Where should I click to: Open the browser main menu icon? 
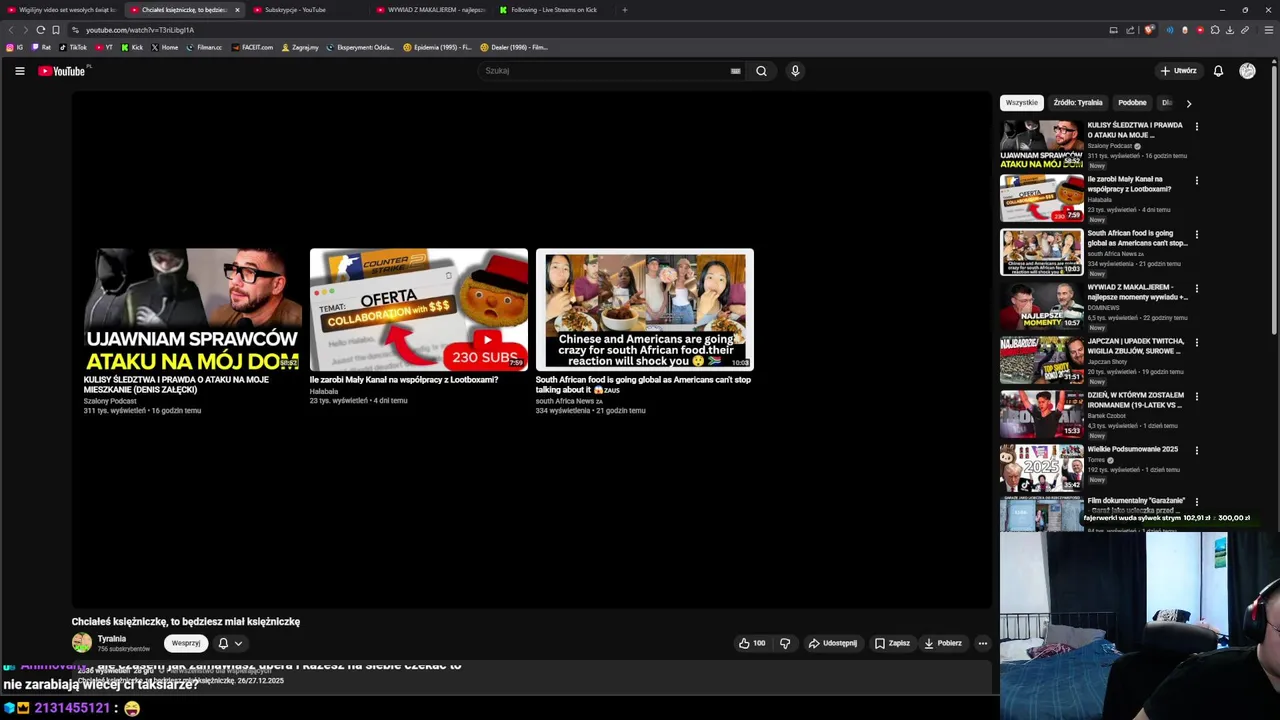(1269, 30)
